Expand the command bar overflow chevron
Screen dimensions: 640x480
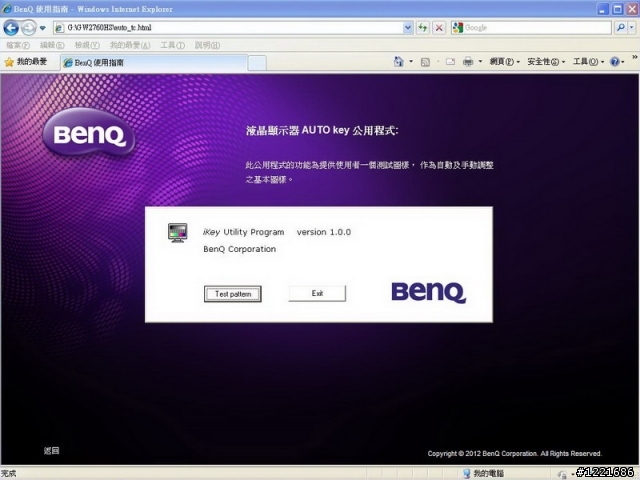pyautogui.click(x=635, y=57)
